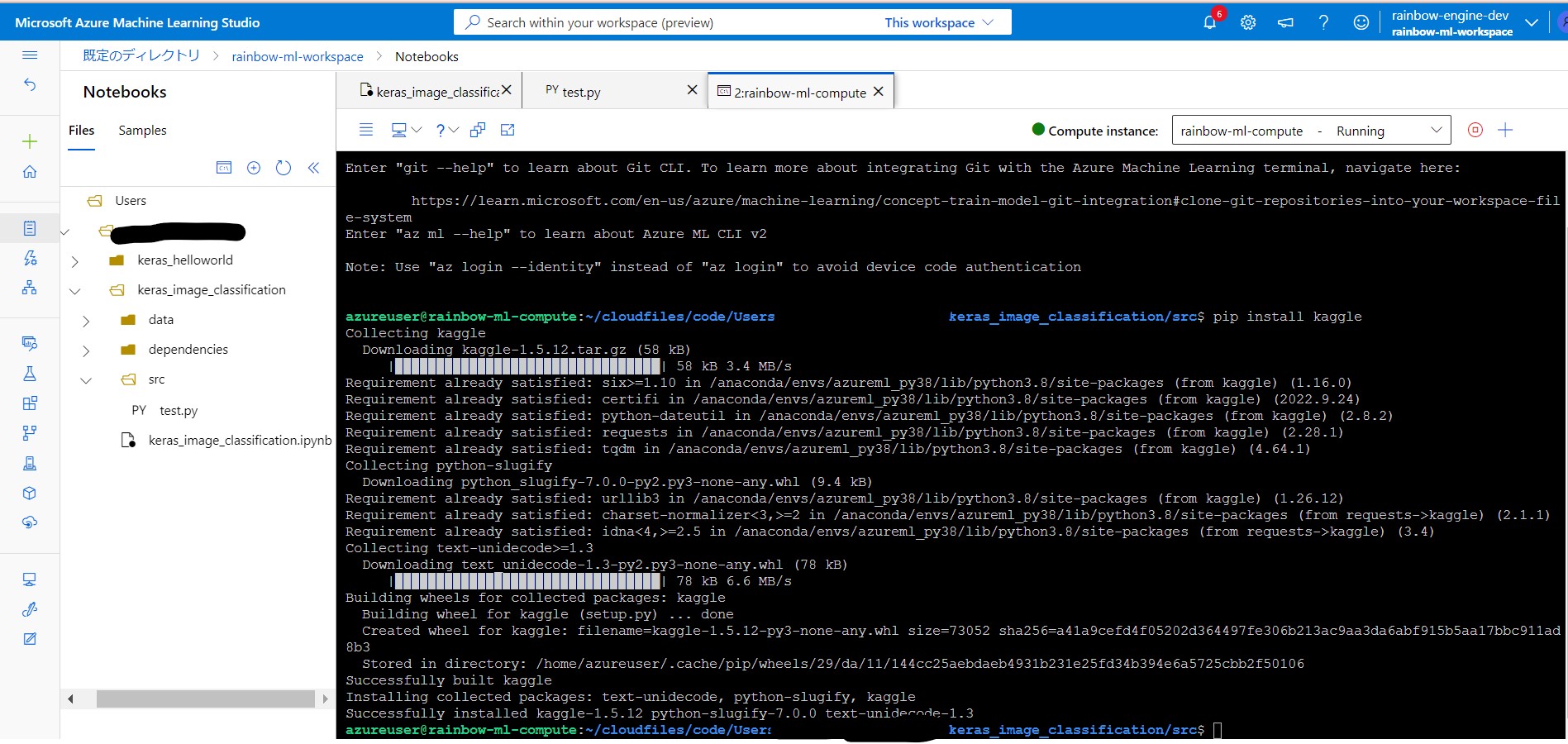1568x744 pixels.
Task: Switch to the Files tab
Action: (x=81, y=130)
